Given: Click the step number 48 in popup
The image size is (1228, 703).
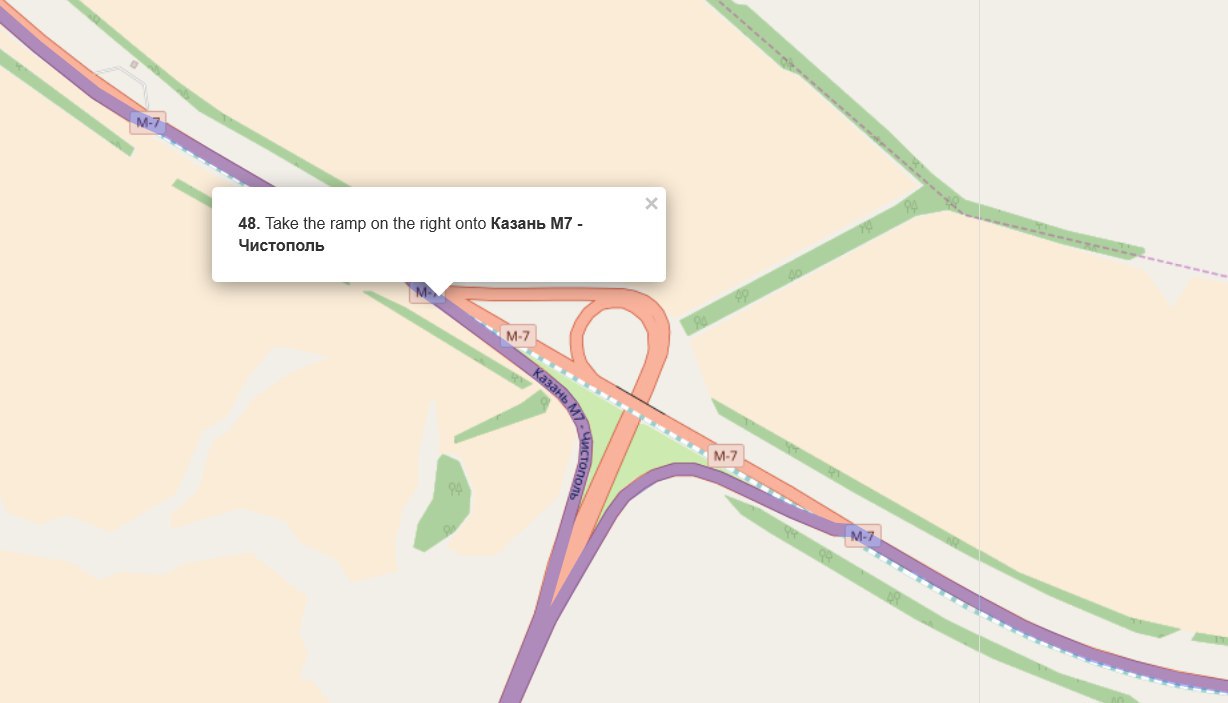Looking at the screenshot, I should (249, 223).
